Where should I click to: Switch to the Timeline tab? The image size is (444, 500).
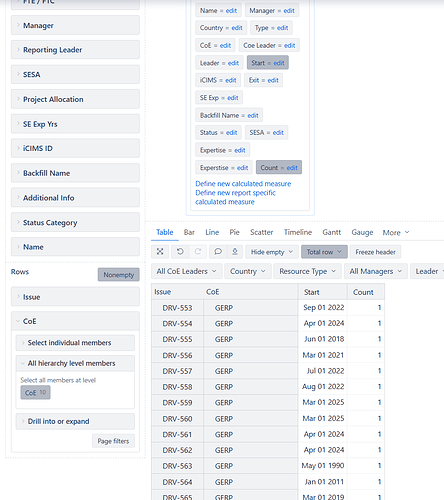click(298, 232)
